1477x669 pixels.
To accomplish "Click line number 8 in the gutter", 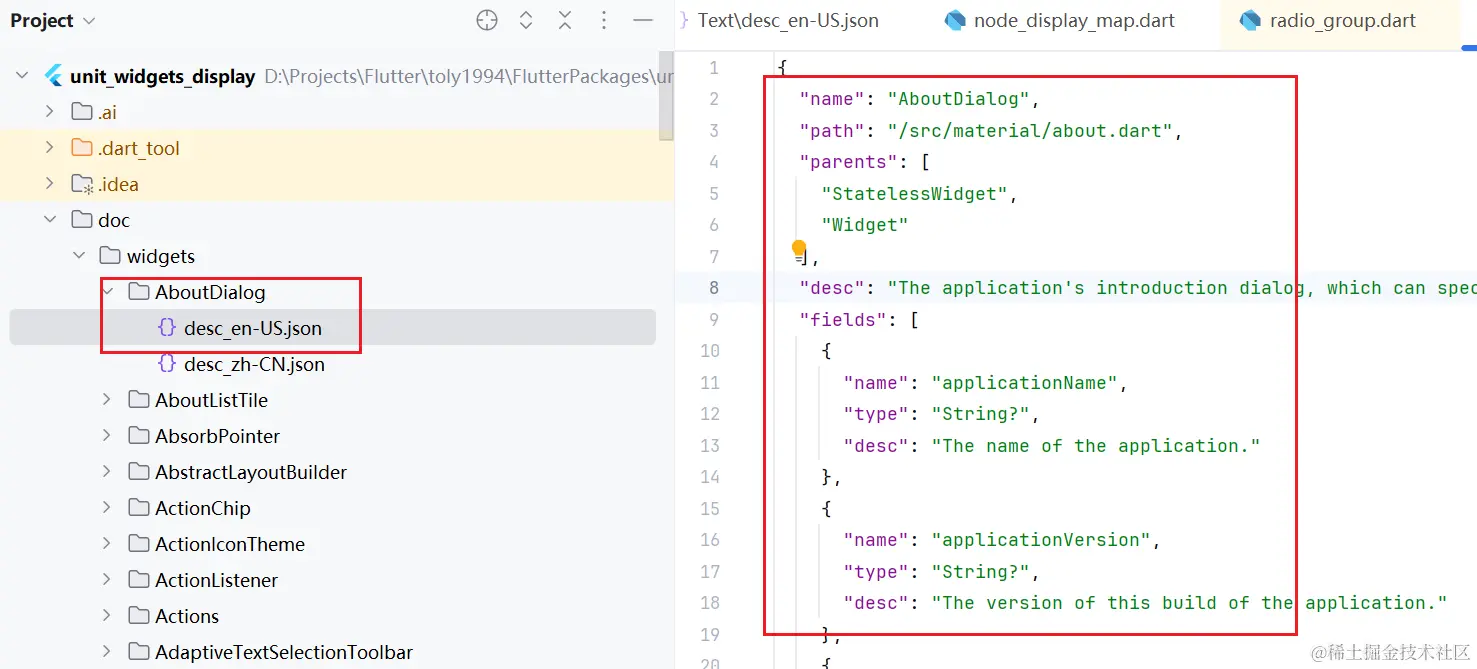I will click(713, 288).
